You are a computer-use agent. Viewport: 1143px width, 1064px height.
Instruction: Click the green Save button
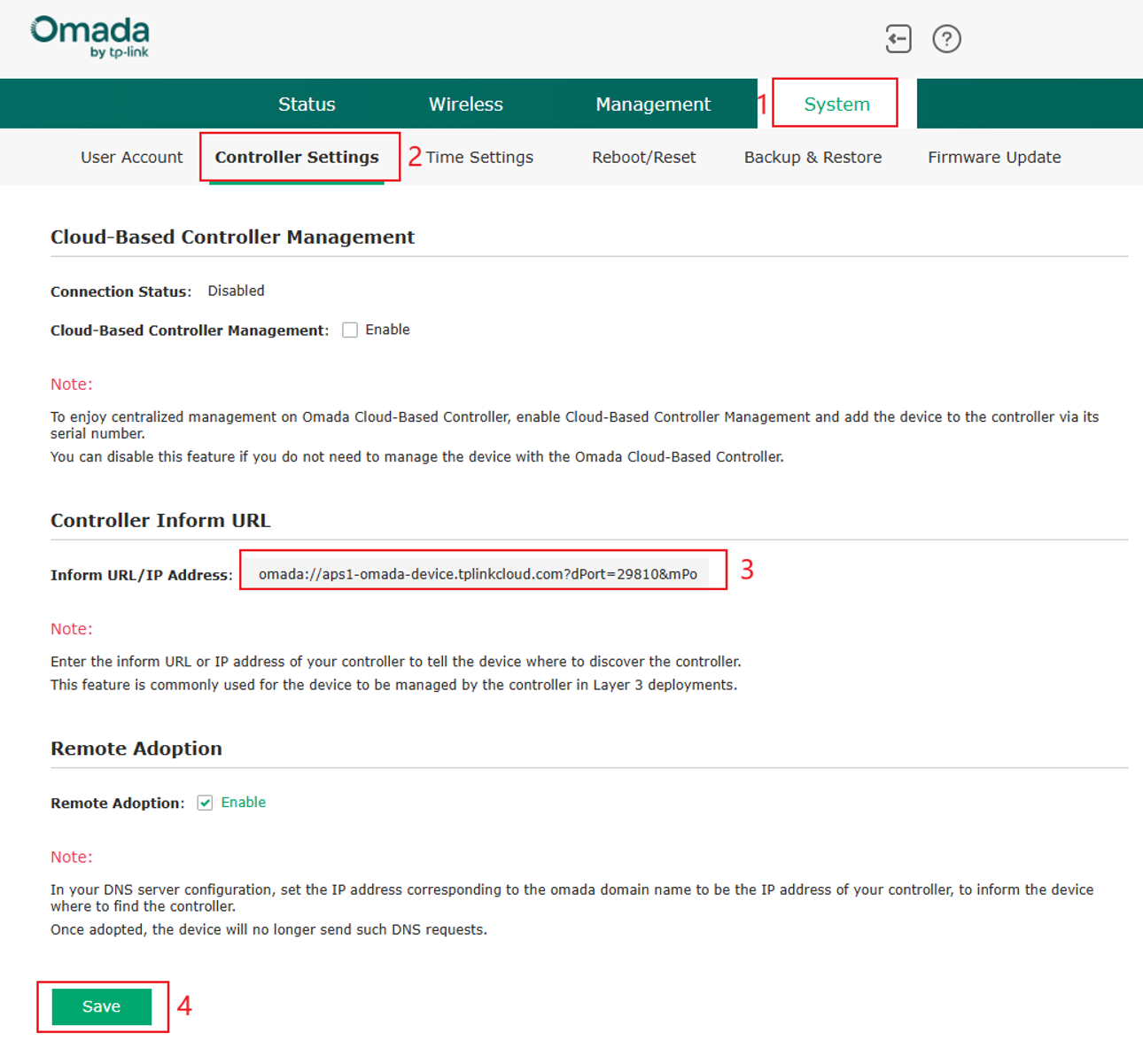click(102, 1006)
